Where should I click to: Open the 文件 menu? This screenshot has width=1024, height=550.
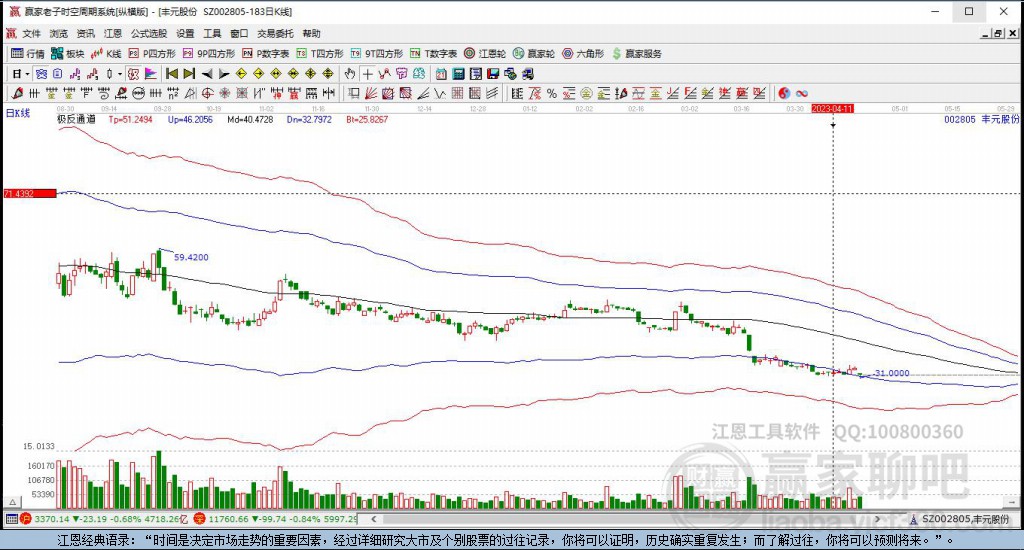point(31,33)
